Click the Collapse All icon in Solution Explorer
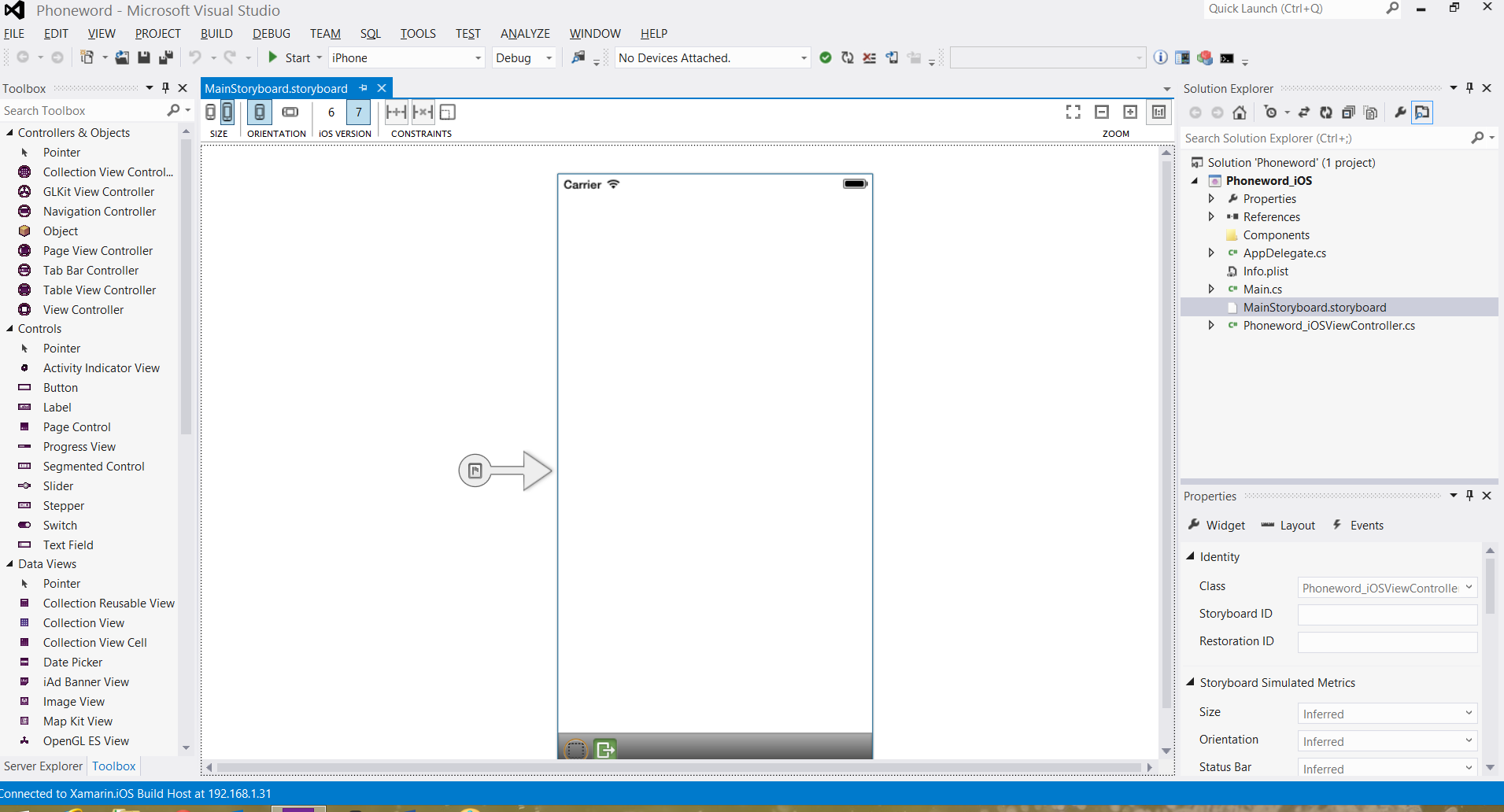Viewport: 1504px width, 812px height. (1348, 113)
